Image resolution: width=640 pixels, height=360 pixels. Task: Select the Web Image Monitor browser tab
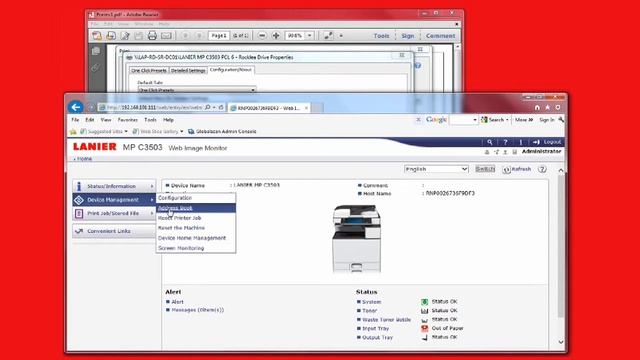point(268,108)
